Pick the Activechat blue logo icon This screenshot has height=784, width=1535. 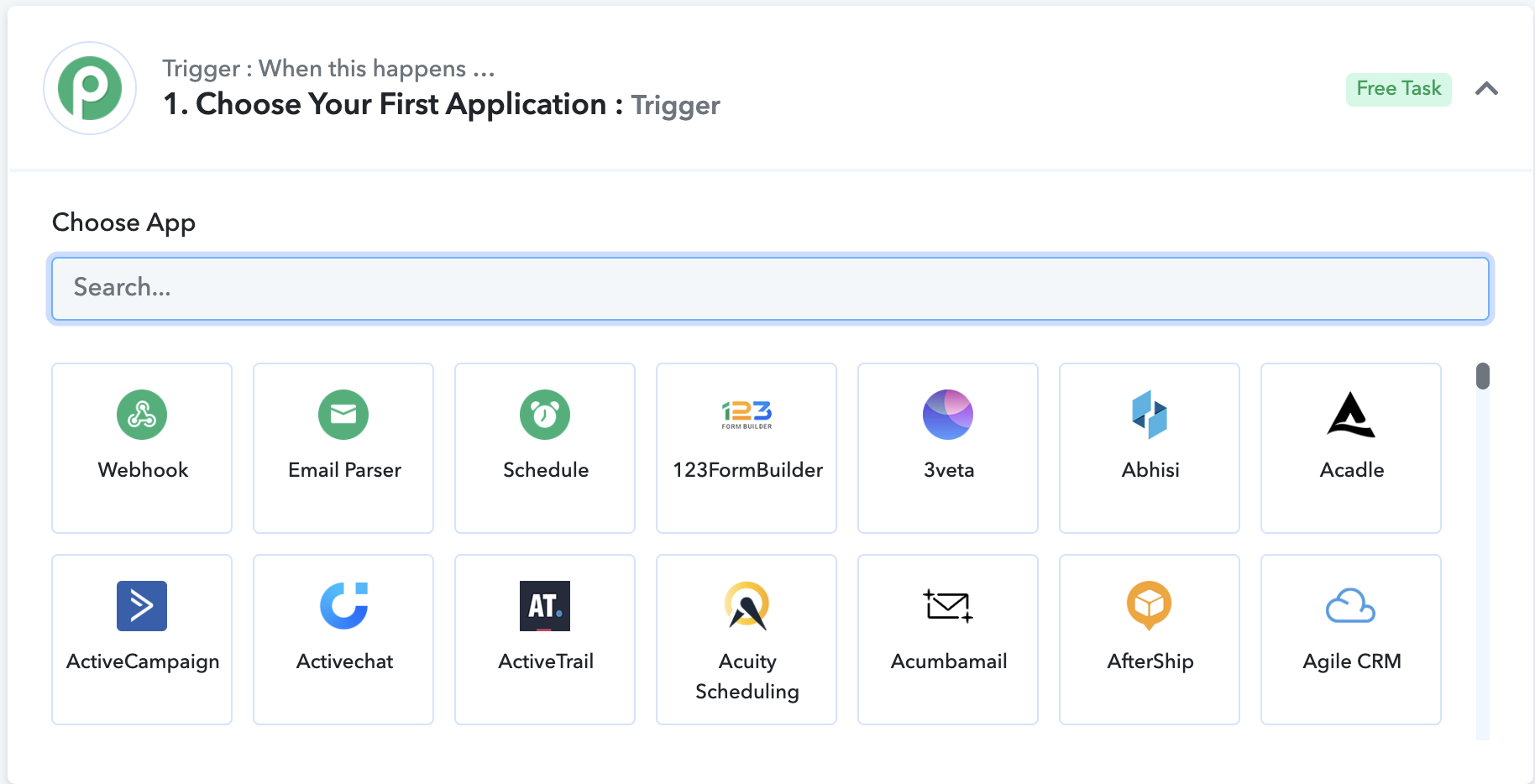coord(343,606)
